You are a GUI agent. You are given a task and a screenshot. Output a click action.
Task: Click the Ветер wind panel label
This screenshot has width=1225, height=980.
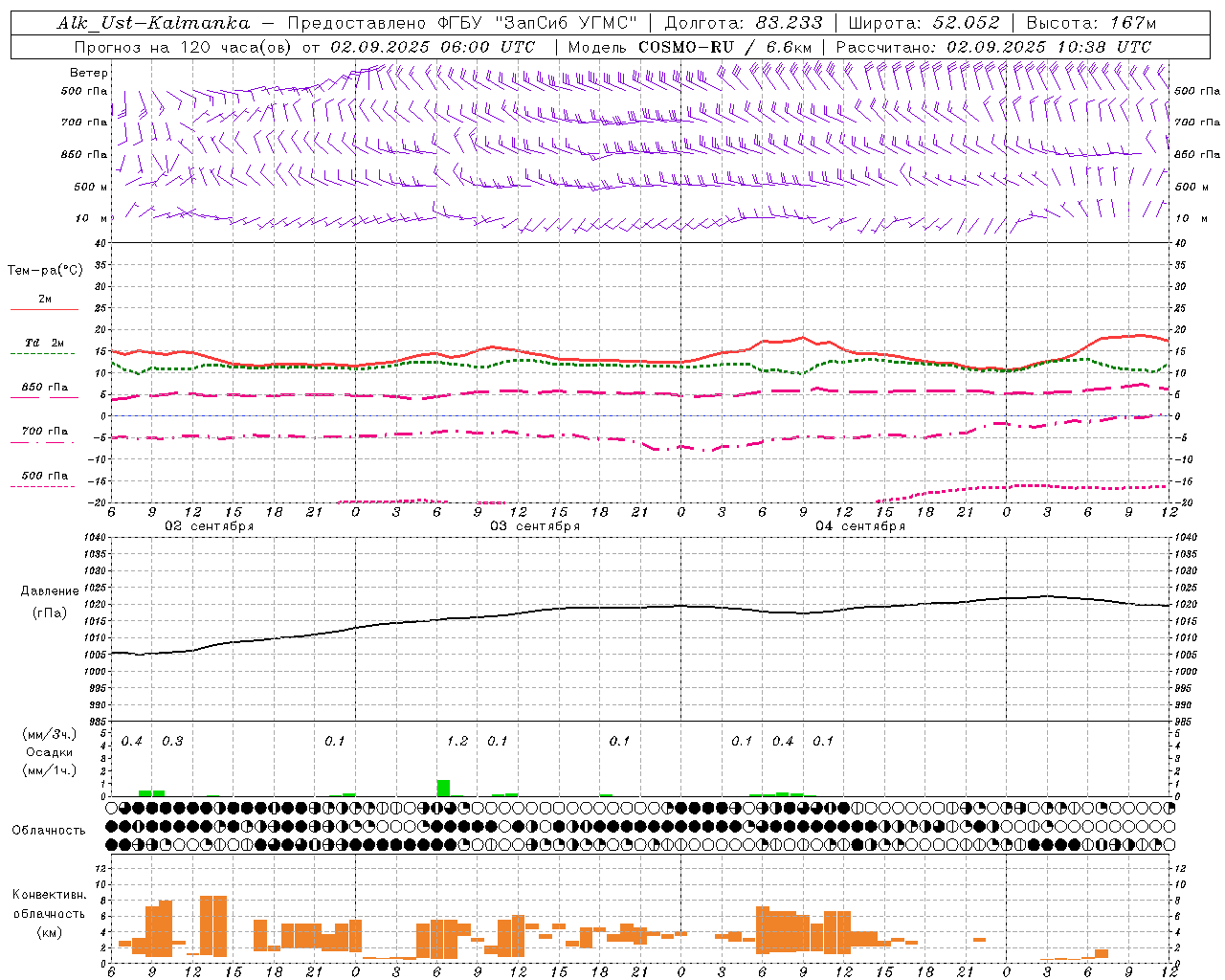click(89, 73)
